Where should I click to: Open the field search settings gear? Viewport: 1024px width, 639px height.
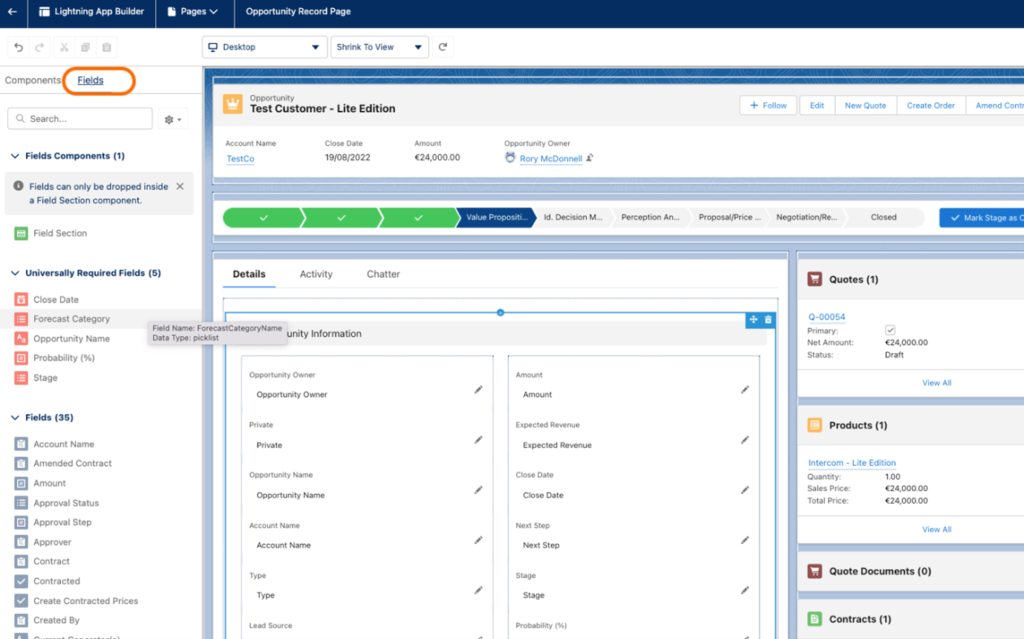click(173, 119)
